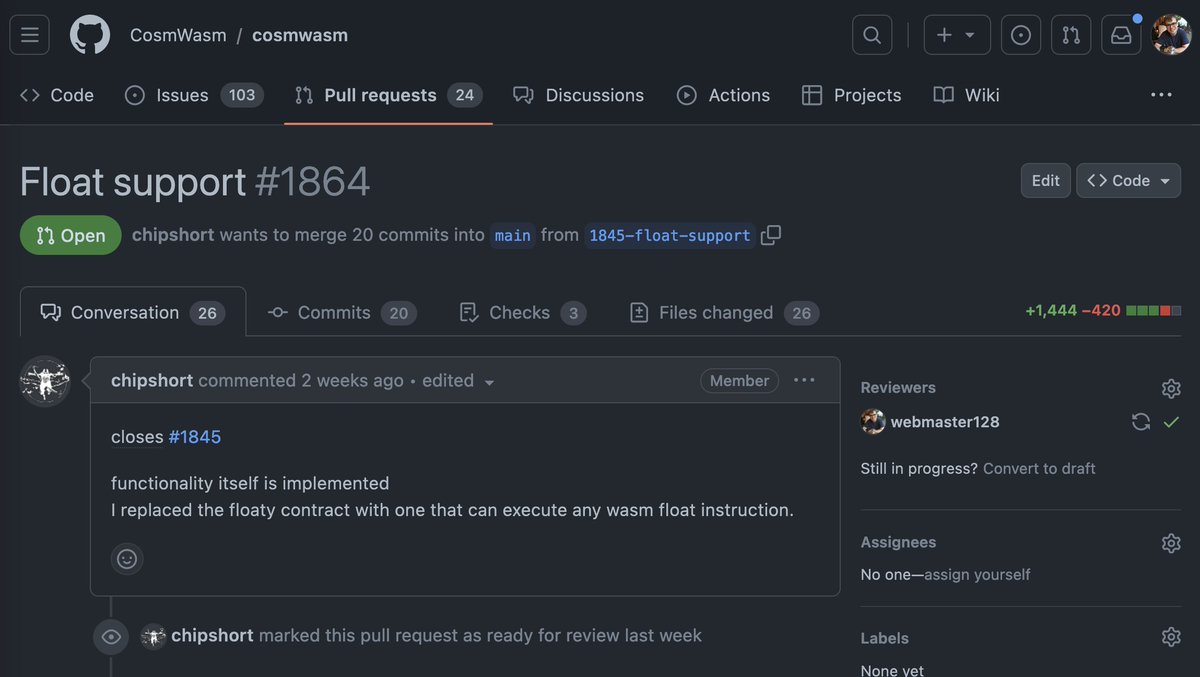This screenshot has width=1200, height=677.
Task: Open the Actions tab
Action: [x=723, y=95]
